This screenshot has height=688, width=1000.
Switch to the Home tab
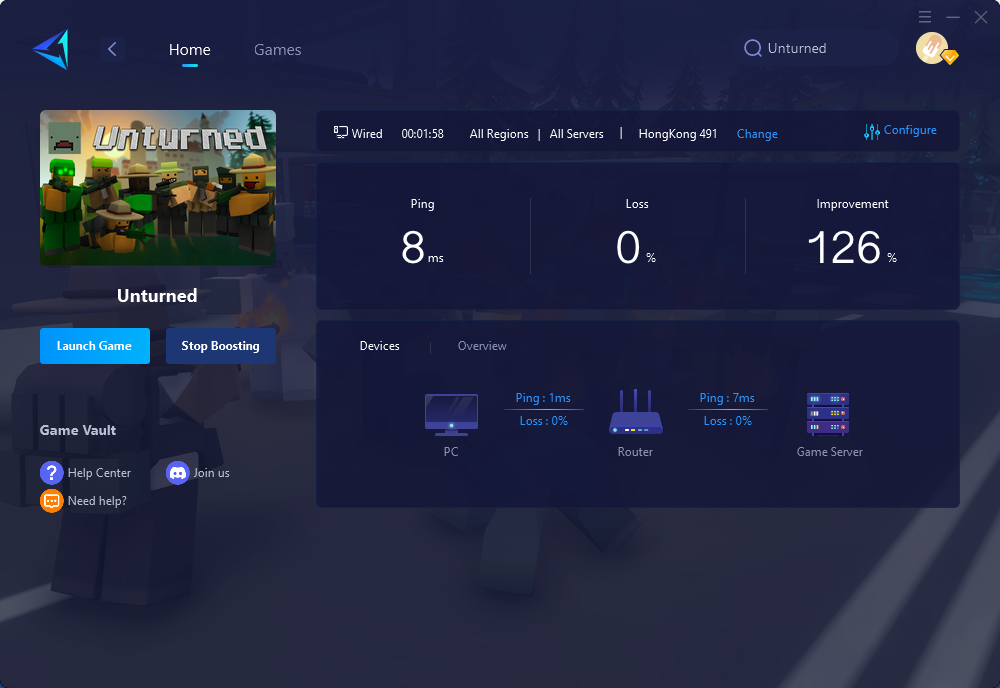(x=189, y=50)
